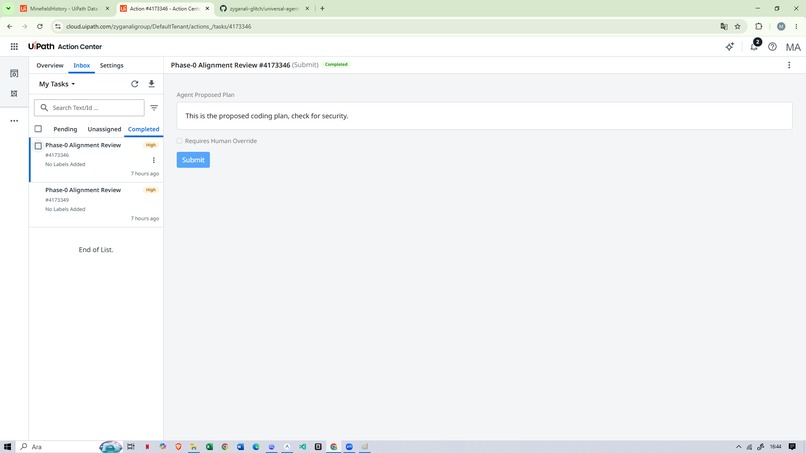Click the Submit button

193,160
